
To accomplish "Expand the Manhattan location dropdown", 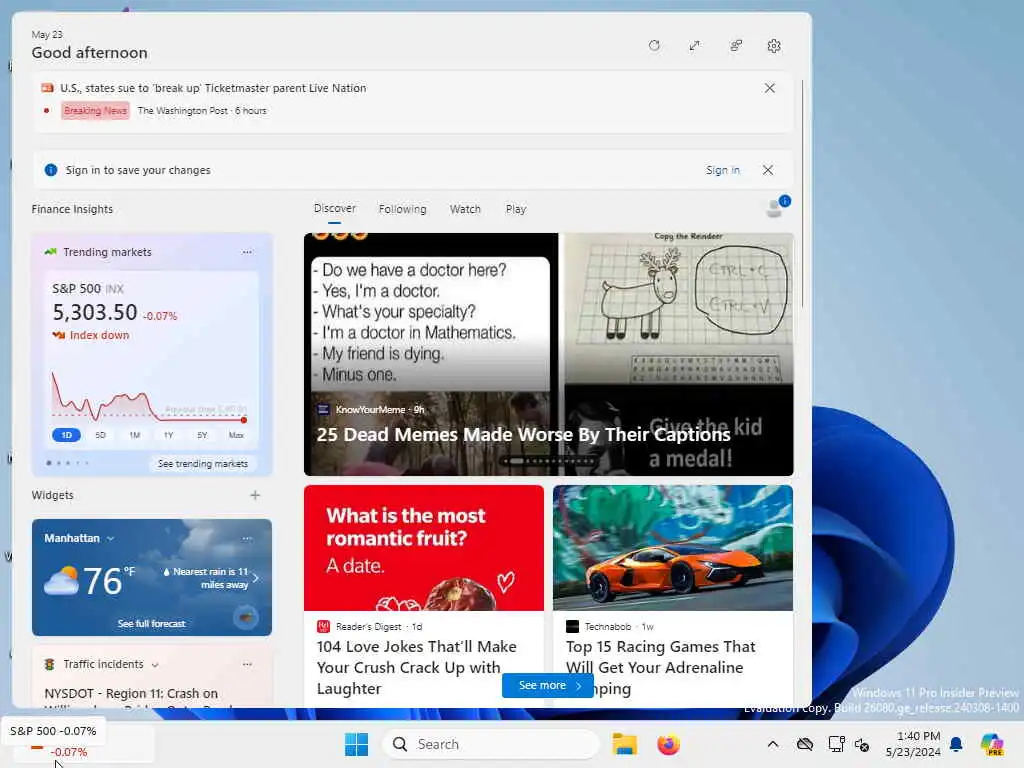I will 110,539.
